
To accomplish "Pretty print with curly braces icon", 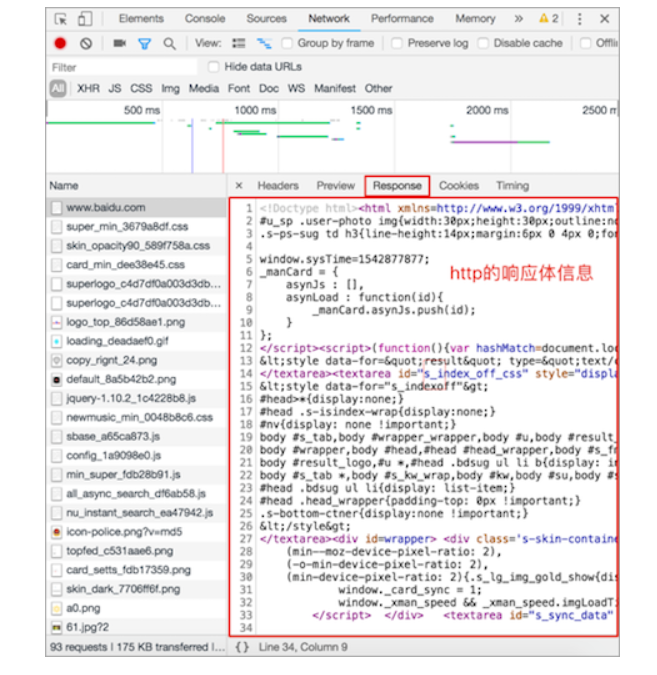I will pyautogui.click(x=242, y=647).
